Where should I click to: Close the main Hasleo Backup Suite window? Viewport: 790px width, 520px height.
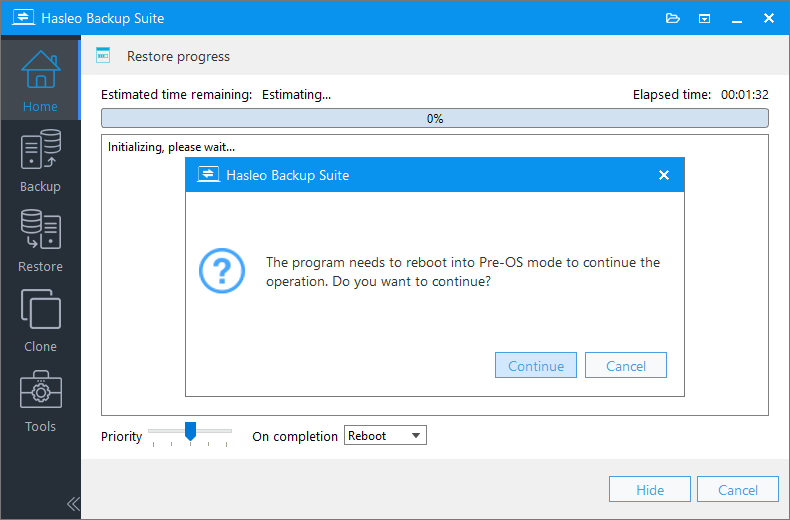pyautogui.click(x=769, y=19)
